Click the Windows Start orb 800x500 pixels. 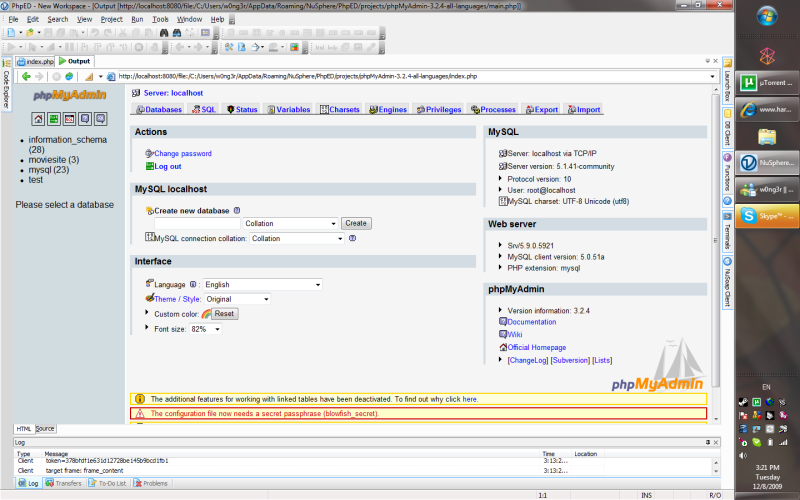[x=767, y=16]
